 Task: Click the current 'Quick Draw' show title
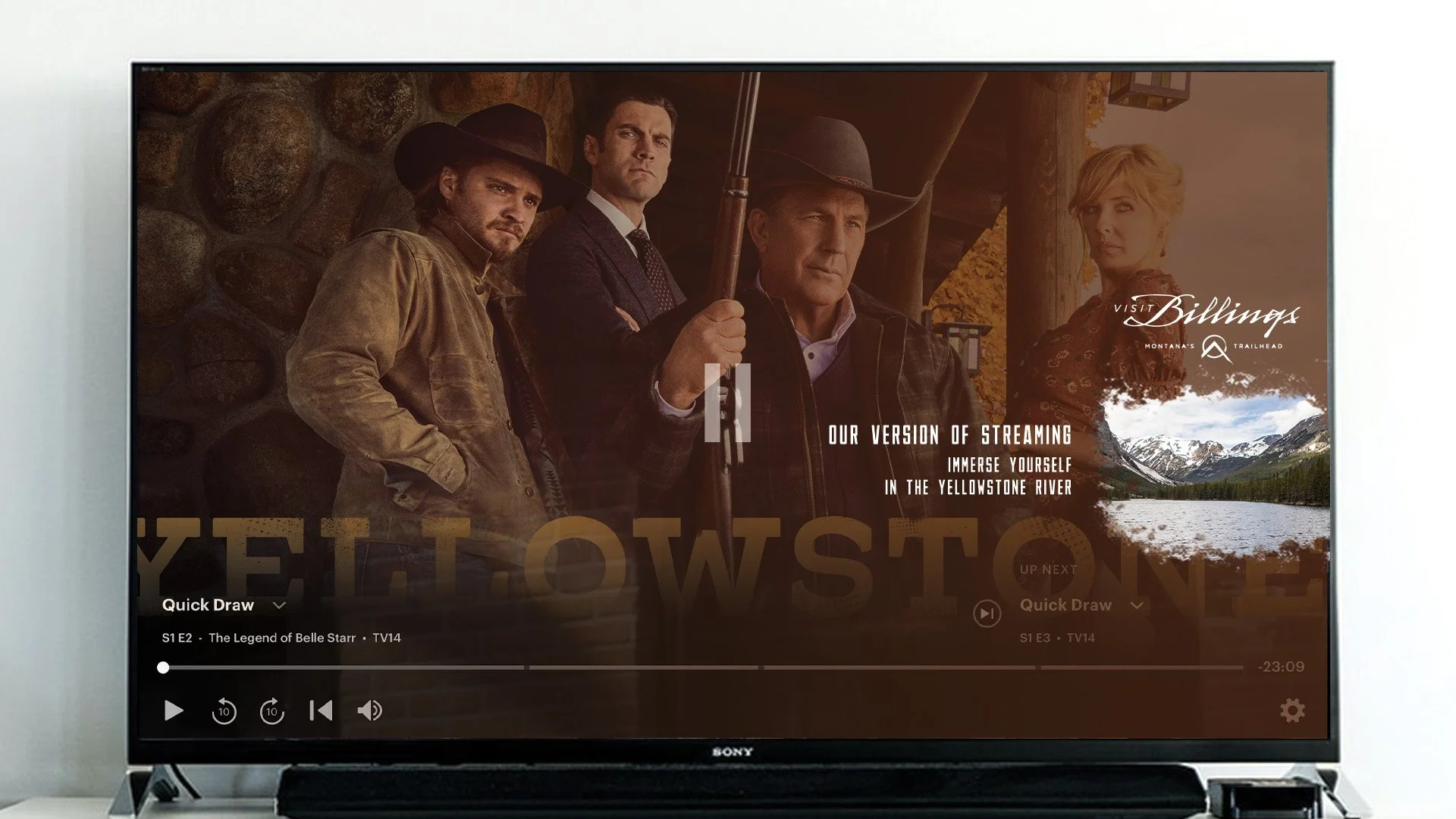(x=208, y=605)
